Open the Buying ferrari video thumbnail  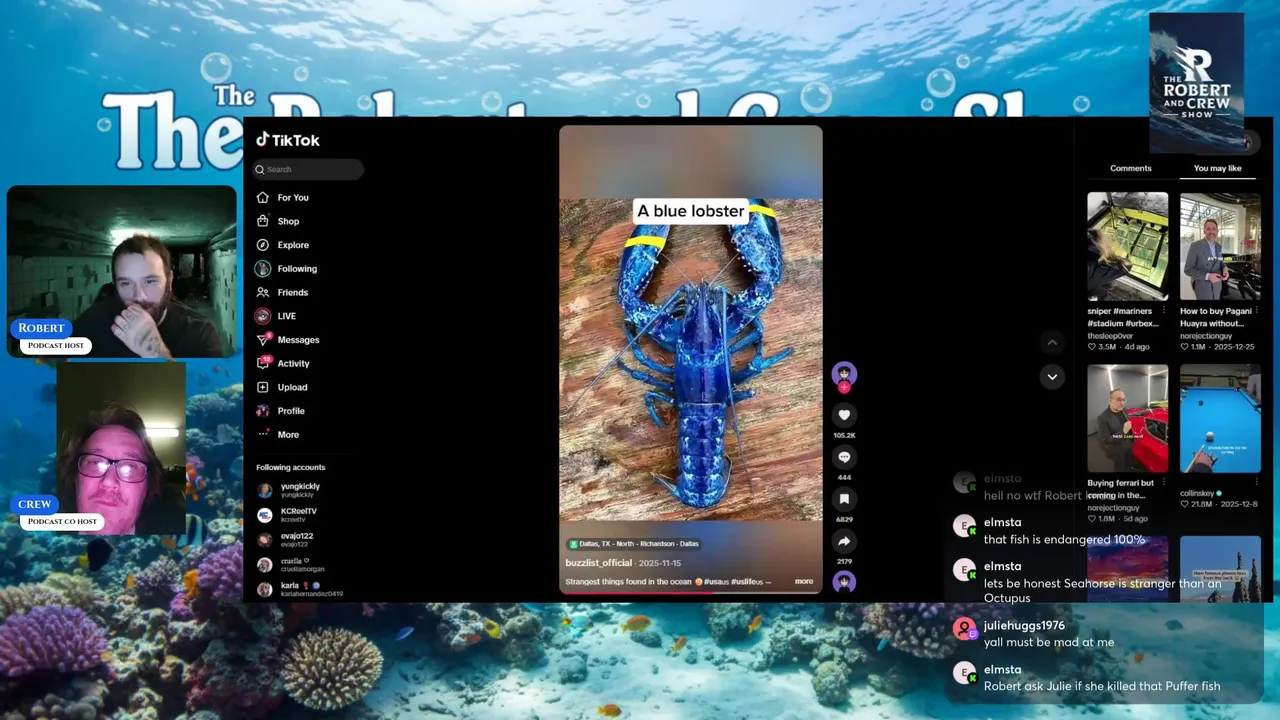tap(1127, 419)
